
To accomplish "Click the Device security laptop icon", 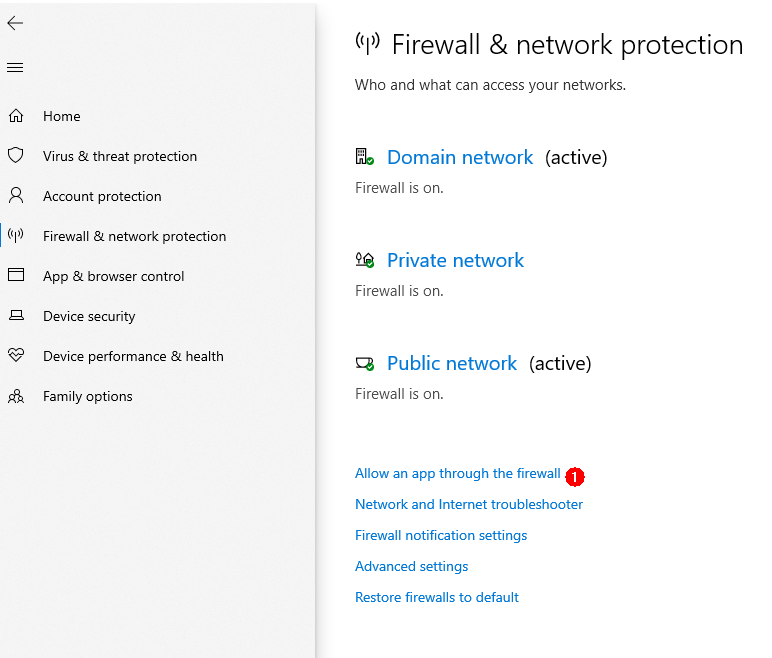I will pos(15,316).
